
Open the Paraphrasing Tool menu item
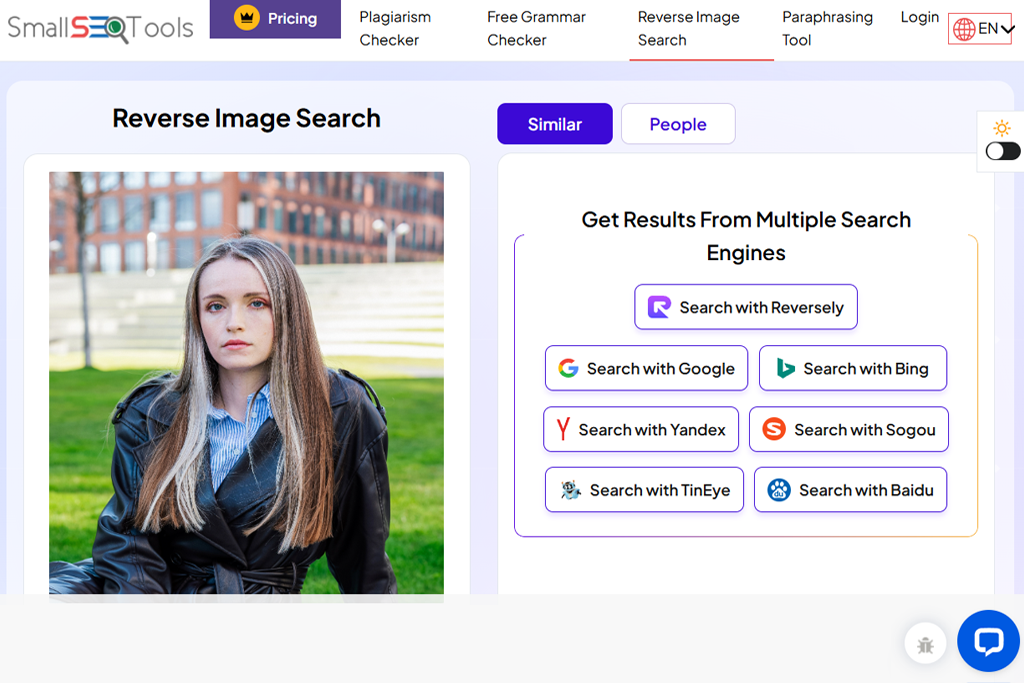pos(827,29)
